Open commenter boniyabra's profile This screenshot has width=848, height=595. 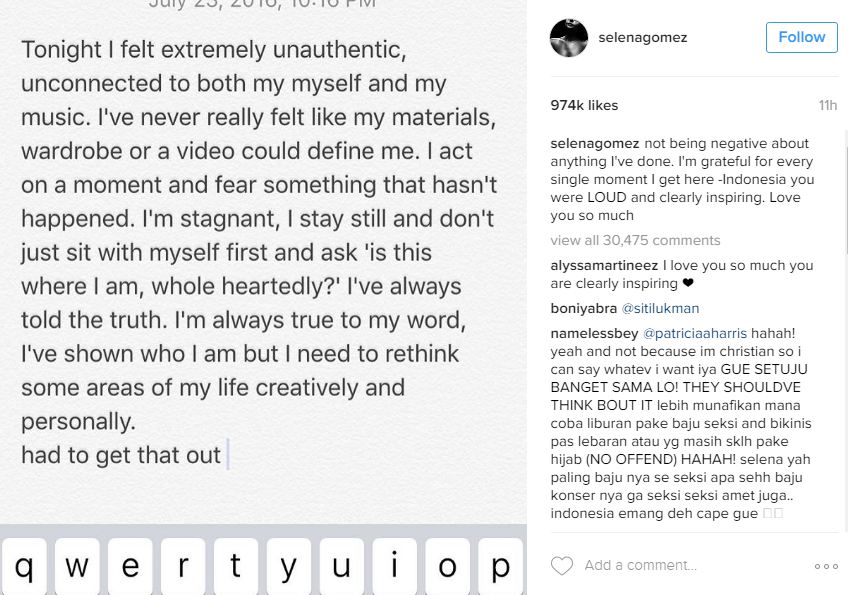tap(583, 309)
